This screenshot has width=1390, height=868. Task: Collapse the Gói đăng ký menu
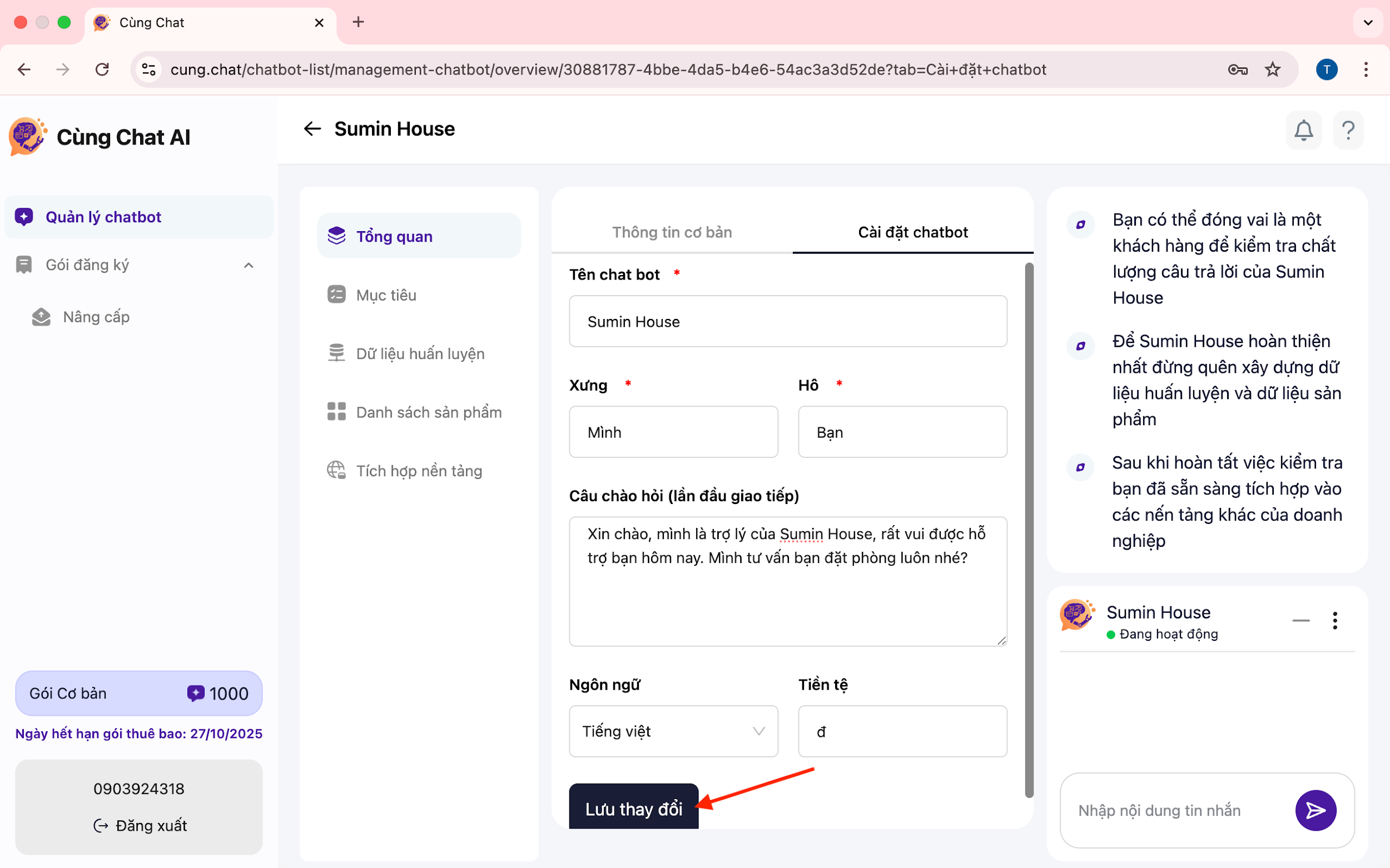pyautogui.click(x=249, y=265)
